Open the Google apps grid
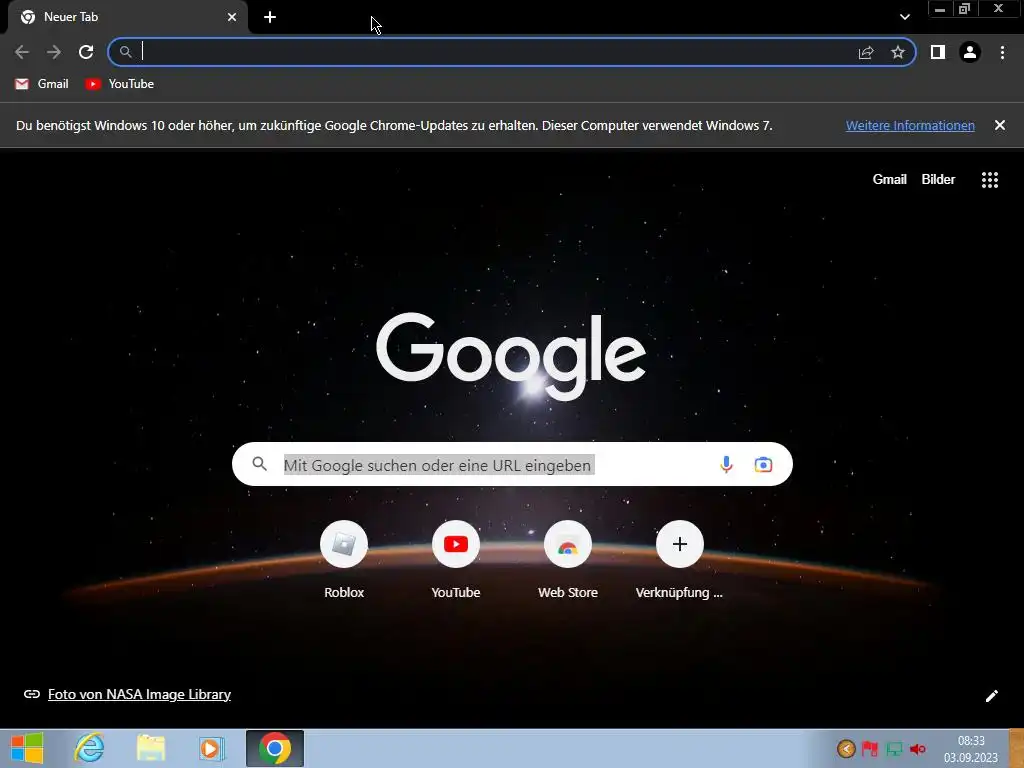The image size is (1024, 768). [990, 180]
